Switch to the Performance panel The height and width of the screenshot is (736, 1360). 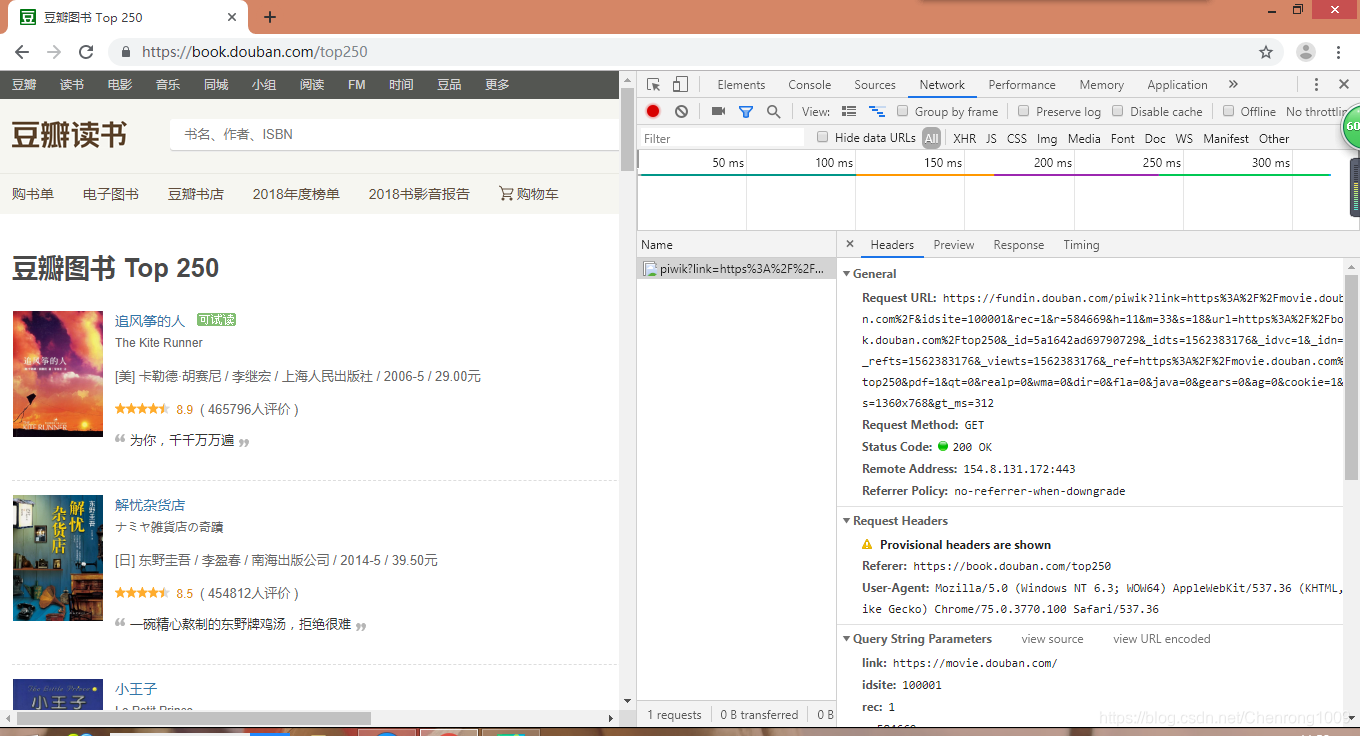(x=1022, y=85)
